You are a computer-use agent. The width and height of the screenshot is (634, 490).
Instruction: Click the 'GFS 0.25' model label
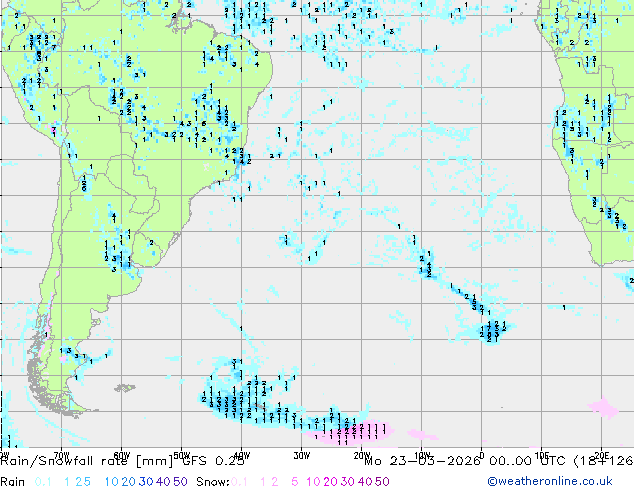[212, 461]
